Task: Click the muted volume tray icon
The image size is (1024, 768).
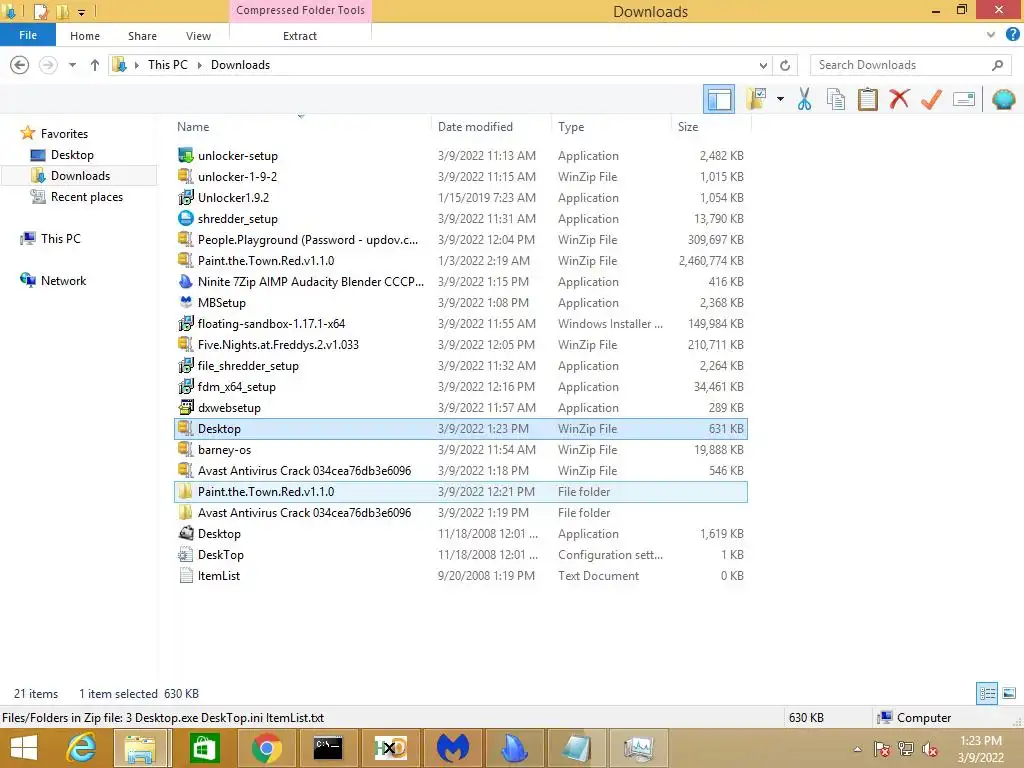Action: (x=930, y=749)
